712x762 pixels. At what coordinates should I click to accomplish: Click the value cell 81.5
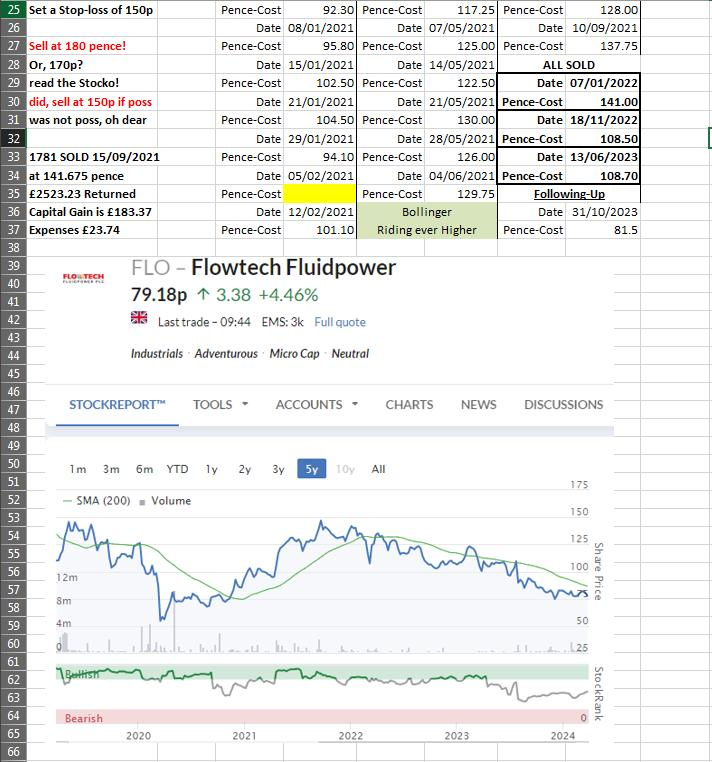[x=603, y=230]
